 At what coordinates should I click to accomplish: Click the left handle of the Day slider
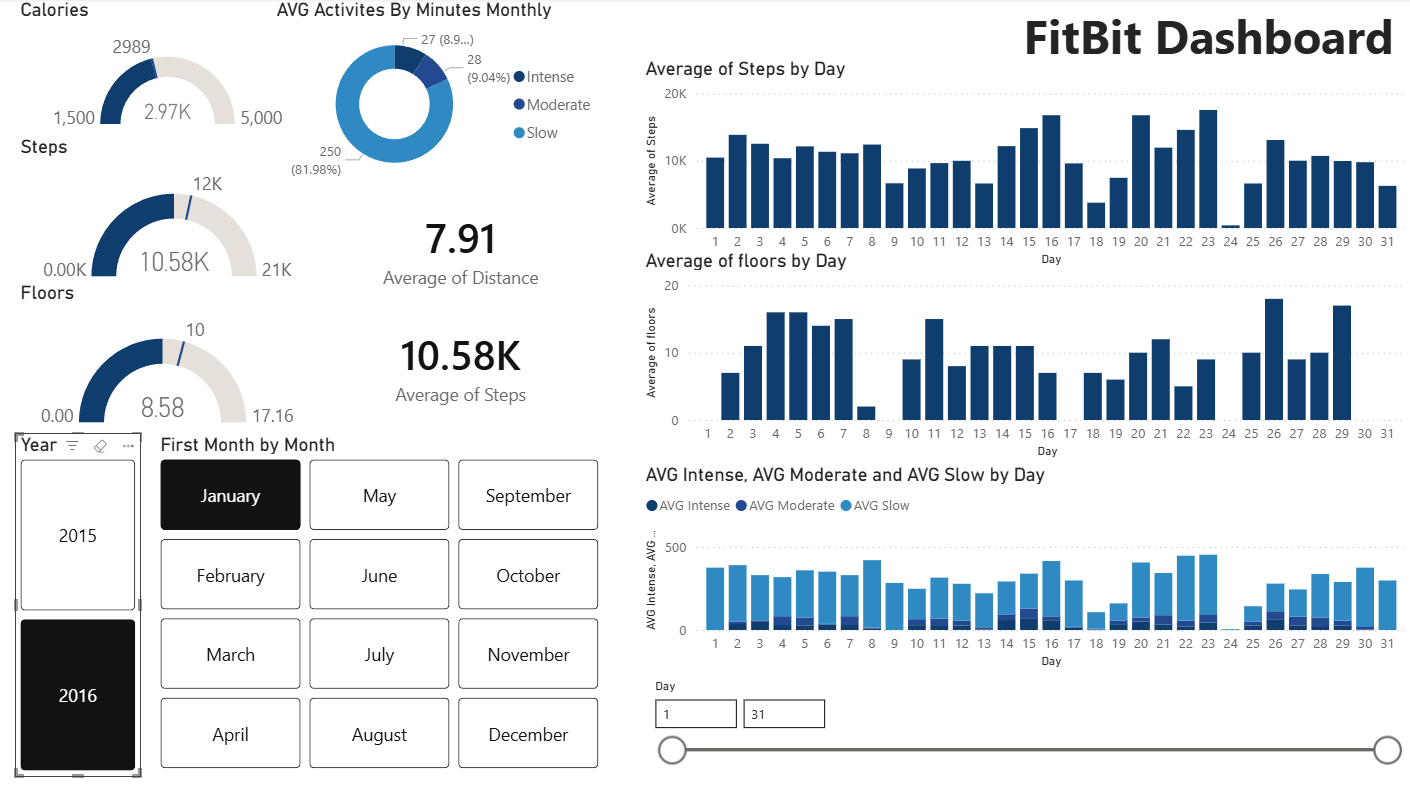(x=672, y=749)
